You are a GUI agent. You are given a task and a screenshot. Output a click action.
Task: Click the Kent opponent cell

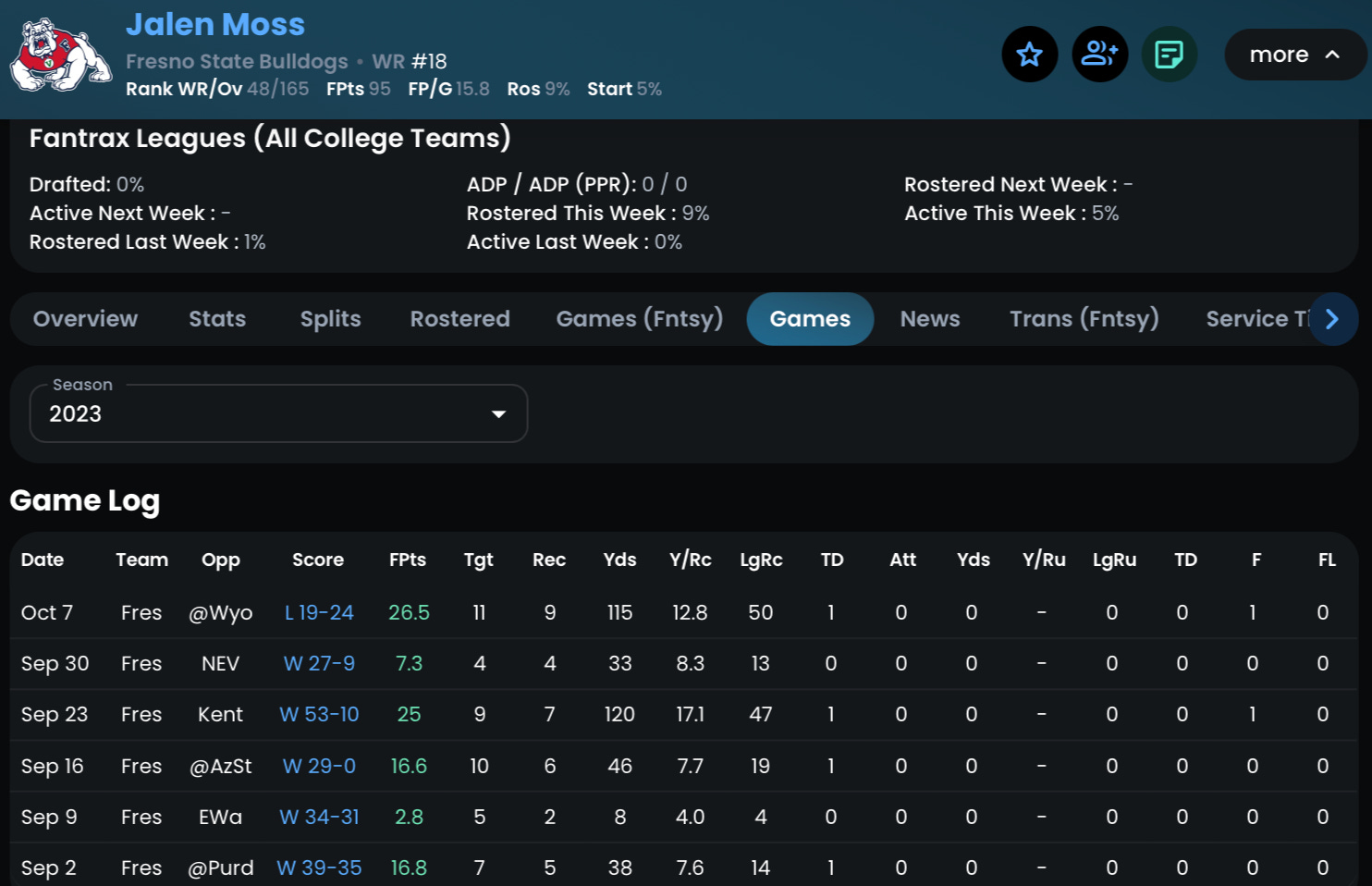[x=220, y=715]
